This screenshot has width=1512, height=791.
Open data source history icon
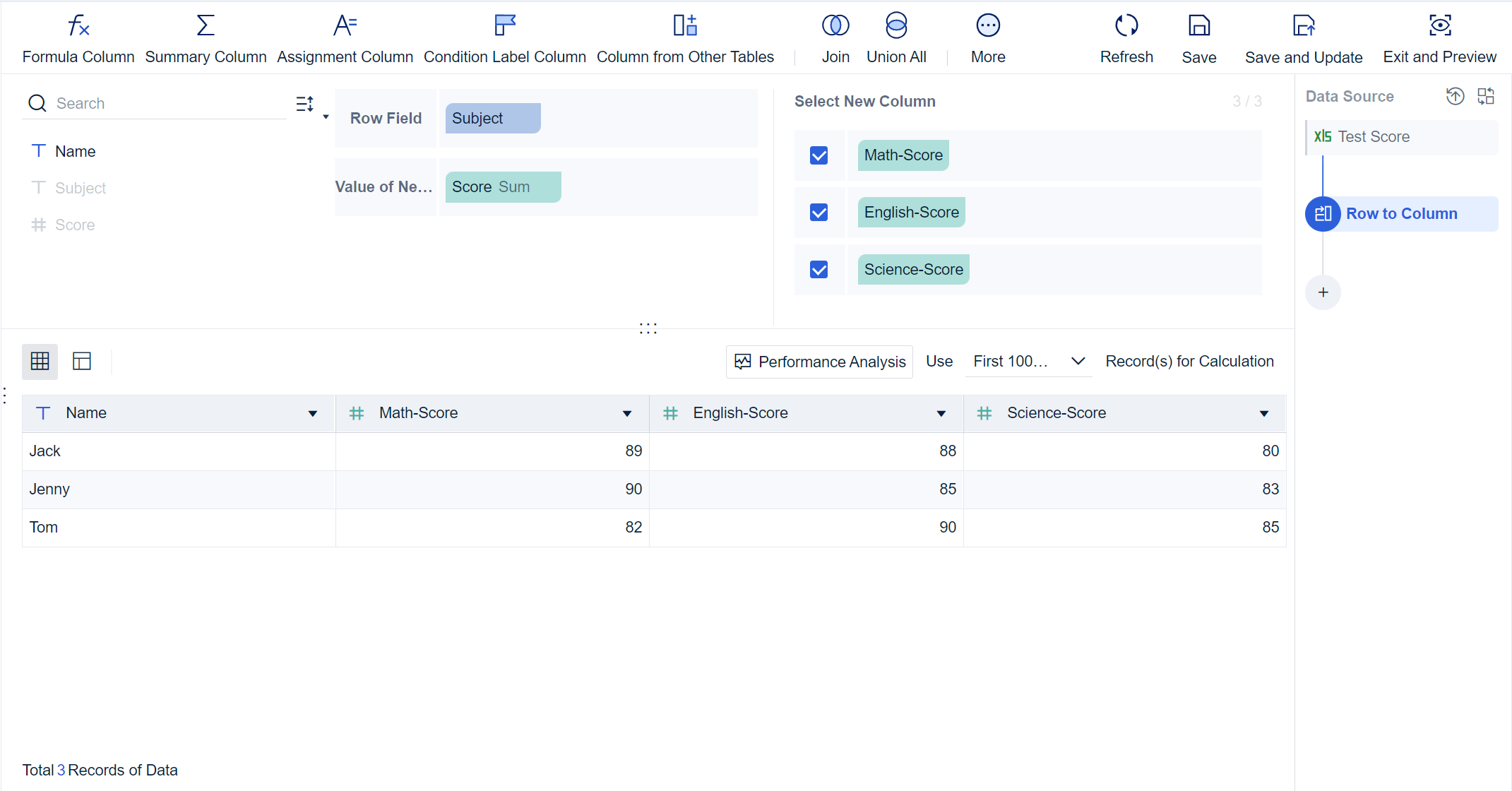[x=1455, y=96]
